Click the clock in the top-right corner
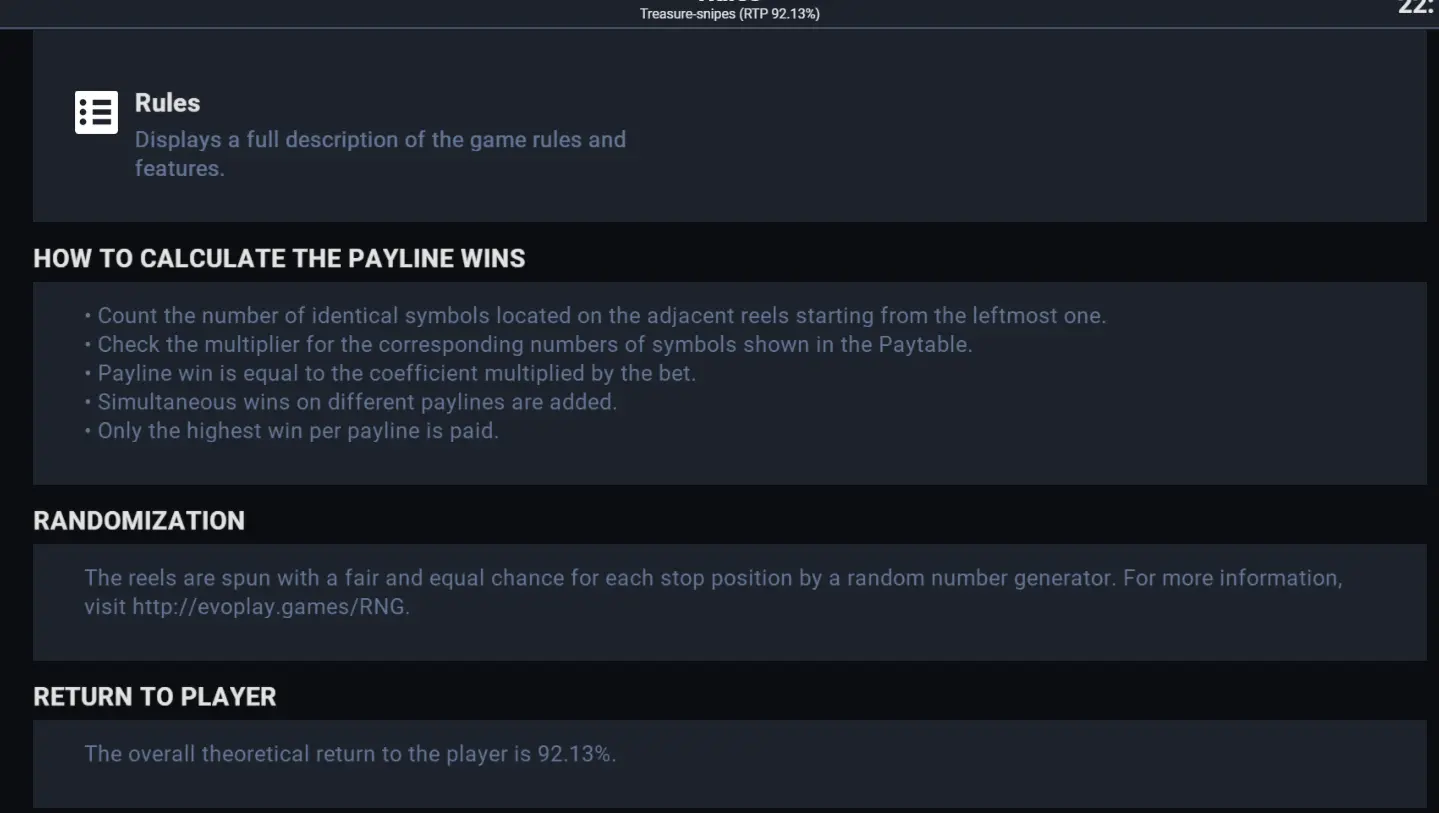The height and width of the screenshot is (813, 1439). pyautogui.click(x=1418, y=7)
